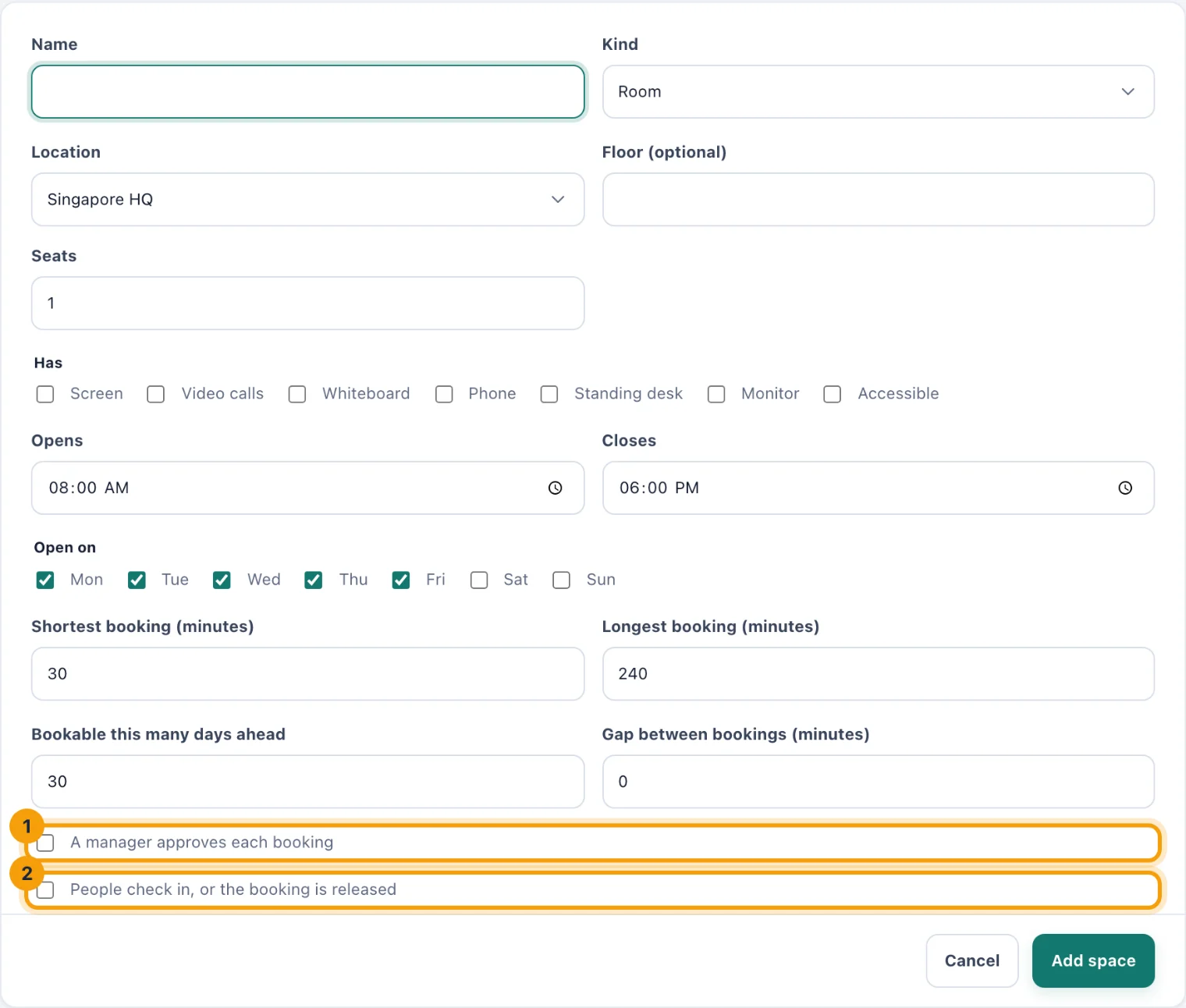Focus the Bookable days ahead field
1186x1008 pixels.
pyautogui.click(x=308, y=782)
